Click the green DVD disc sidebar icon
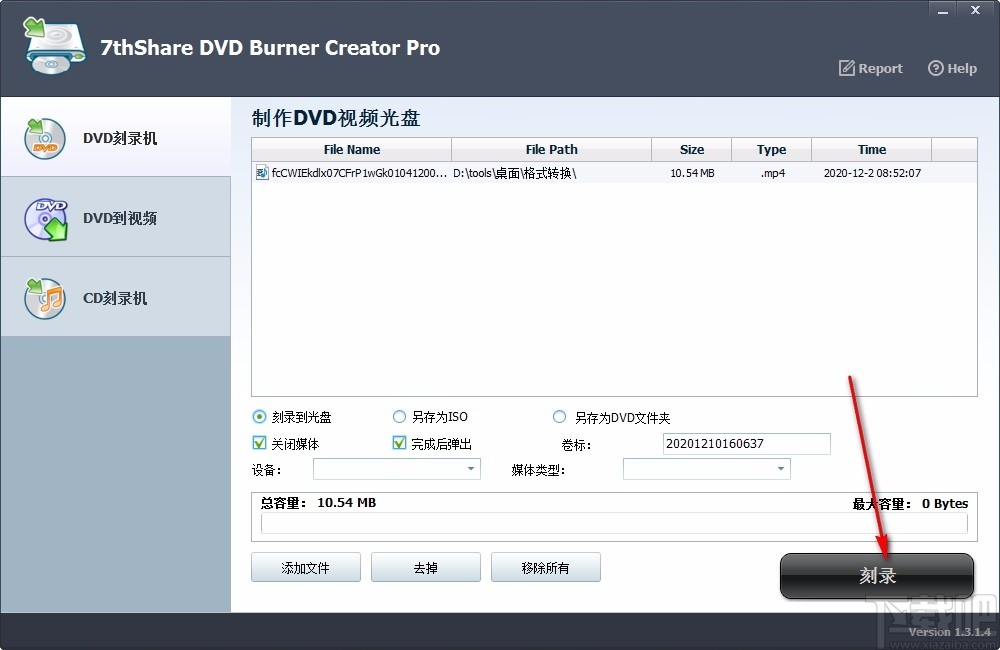1000x650 pixels. (x=44, y=218)
